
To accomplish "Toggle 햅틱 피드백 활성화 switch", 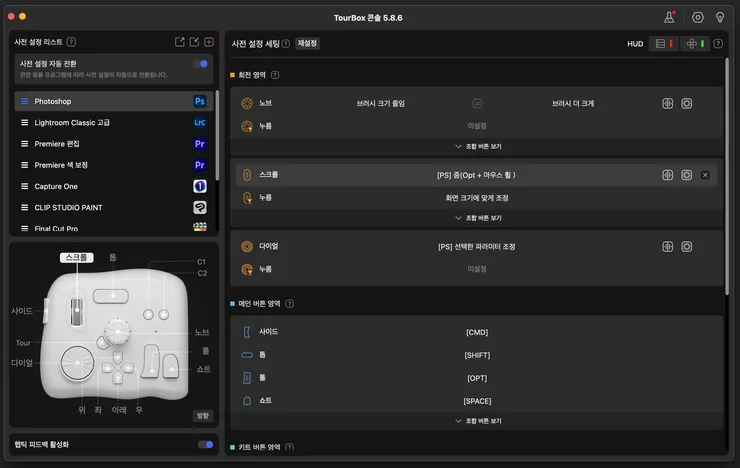I will coord(206,444).
